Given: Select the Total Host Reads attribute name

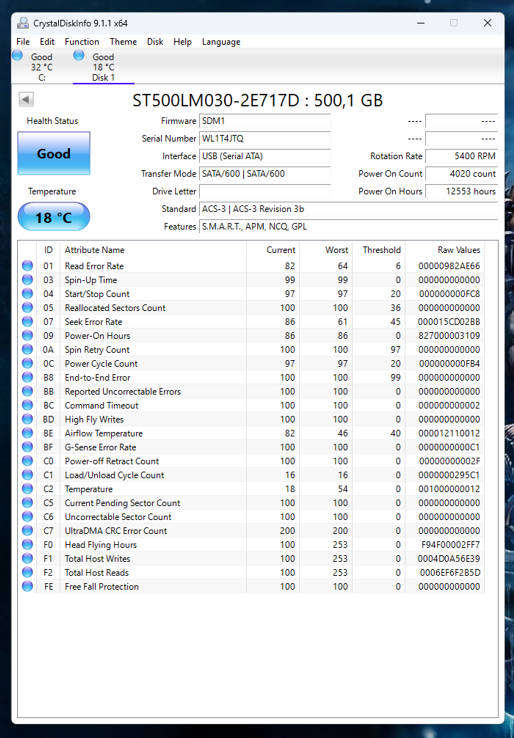Looking at the screenshot, I should click(96, 572).
